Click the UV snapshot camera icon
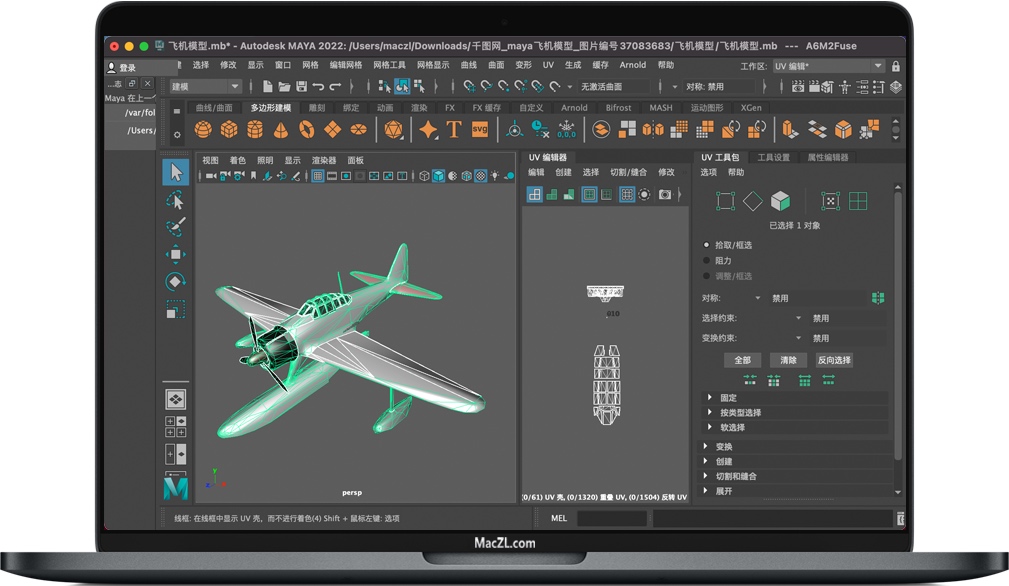1009x586 pixels. (x=665, y=194)
